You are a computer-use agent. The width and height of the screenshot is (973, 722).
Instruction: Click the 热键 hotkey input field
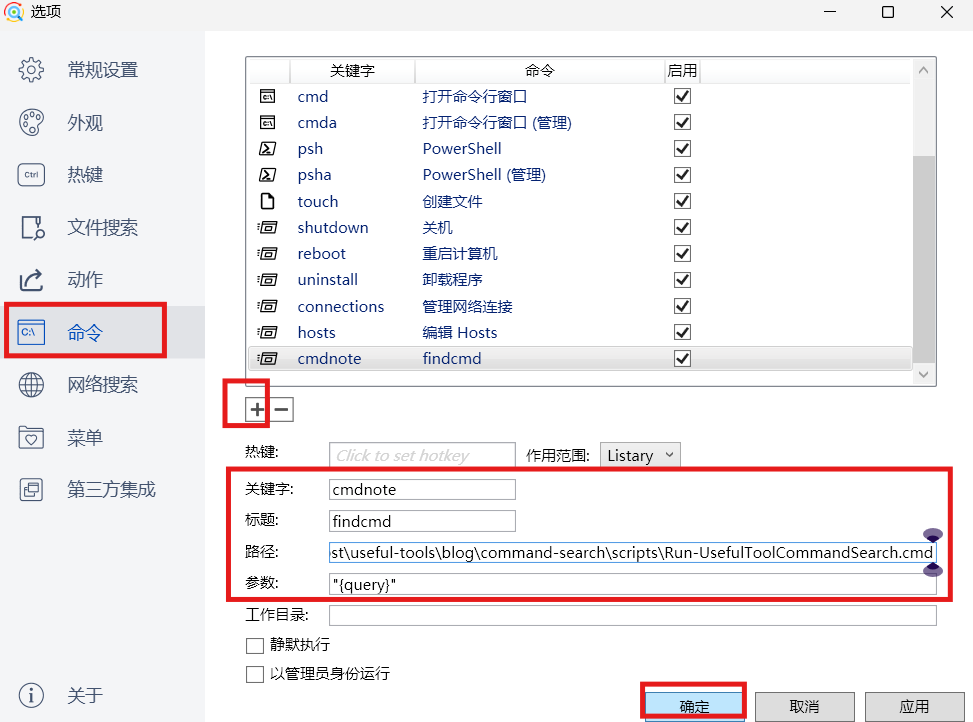point(422,455)
